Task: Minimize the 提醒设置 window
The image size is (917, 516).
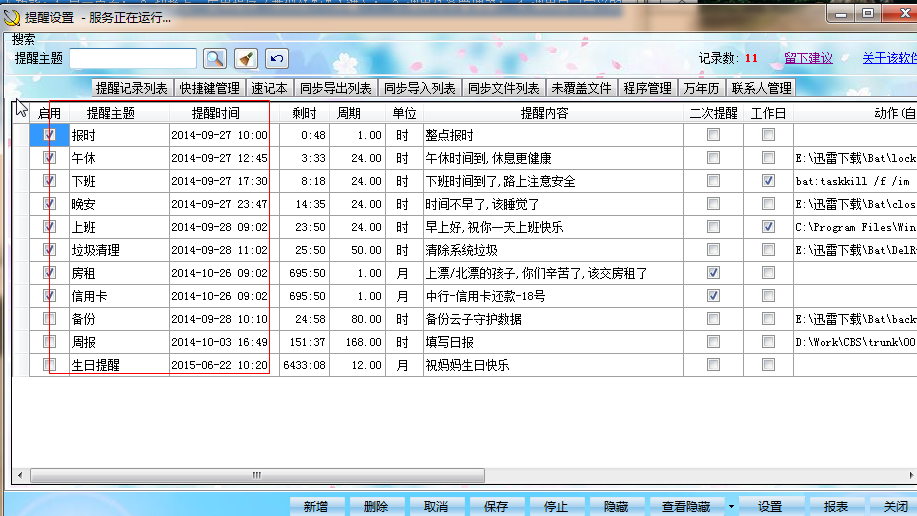Action: 841,14
